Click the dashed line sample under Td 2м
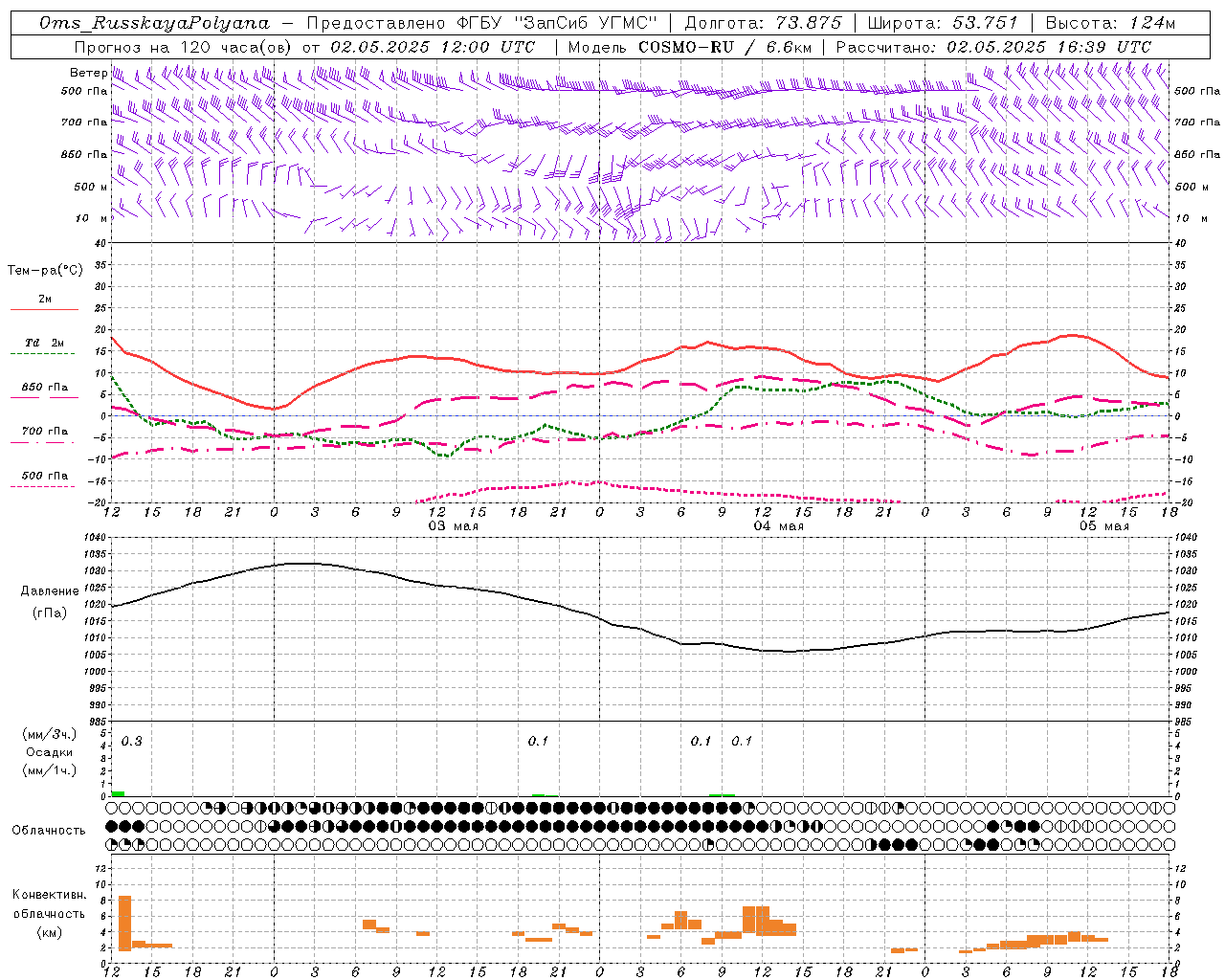This screenshot has width=1225, height=980. [x=44, y=354]
